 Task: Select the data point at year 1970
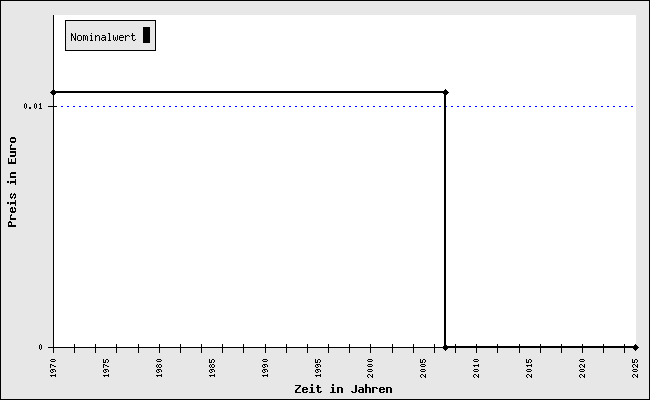pos(53,92)
